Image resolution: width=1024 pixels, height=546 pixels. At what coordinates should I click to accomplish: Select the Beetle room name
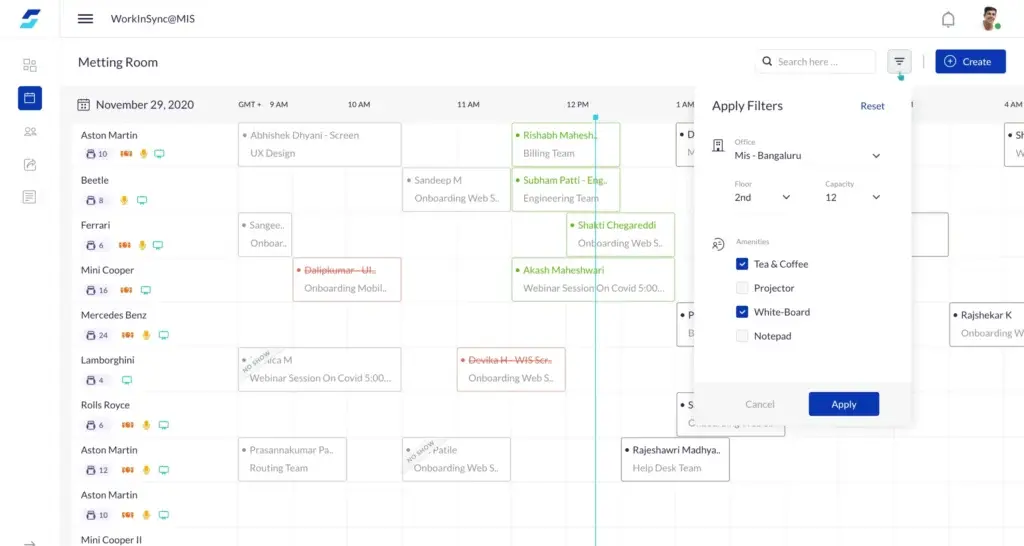95,180
